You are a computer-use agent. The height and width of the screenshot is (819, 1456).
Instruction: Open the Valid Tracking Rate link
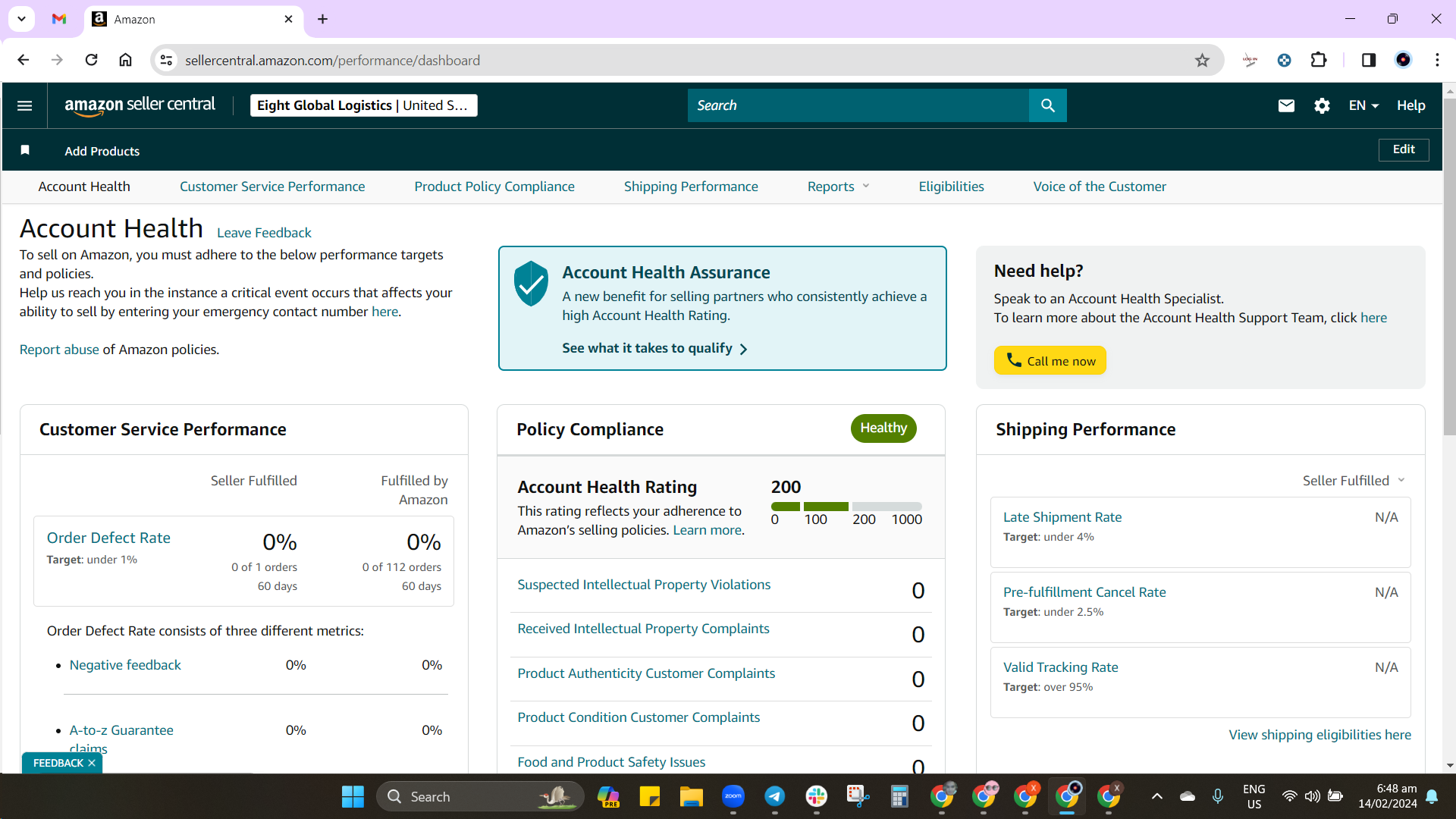(1060, 667)
